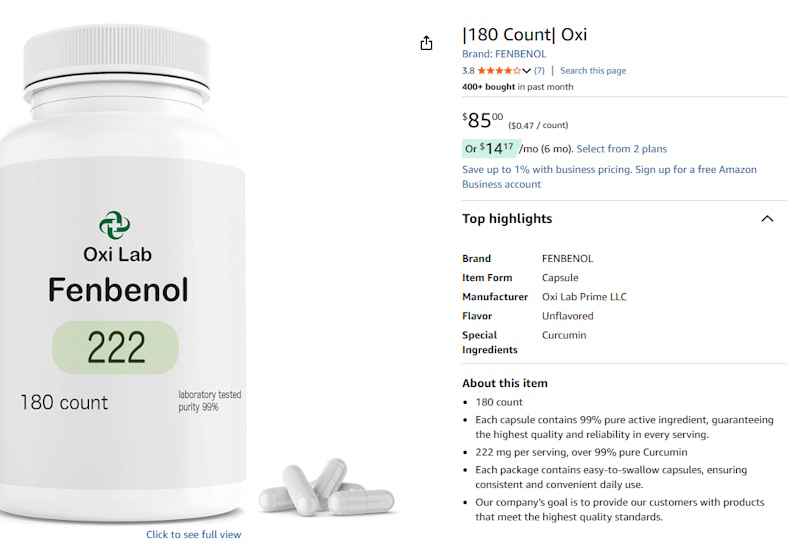Click the About this item heading
Screen dimensions: 805x544
(x=505, y=383)
